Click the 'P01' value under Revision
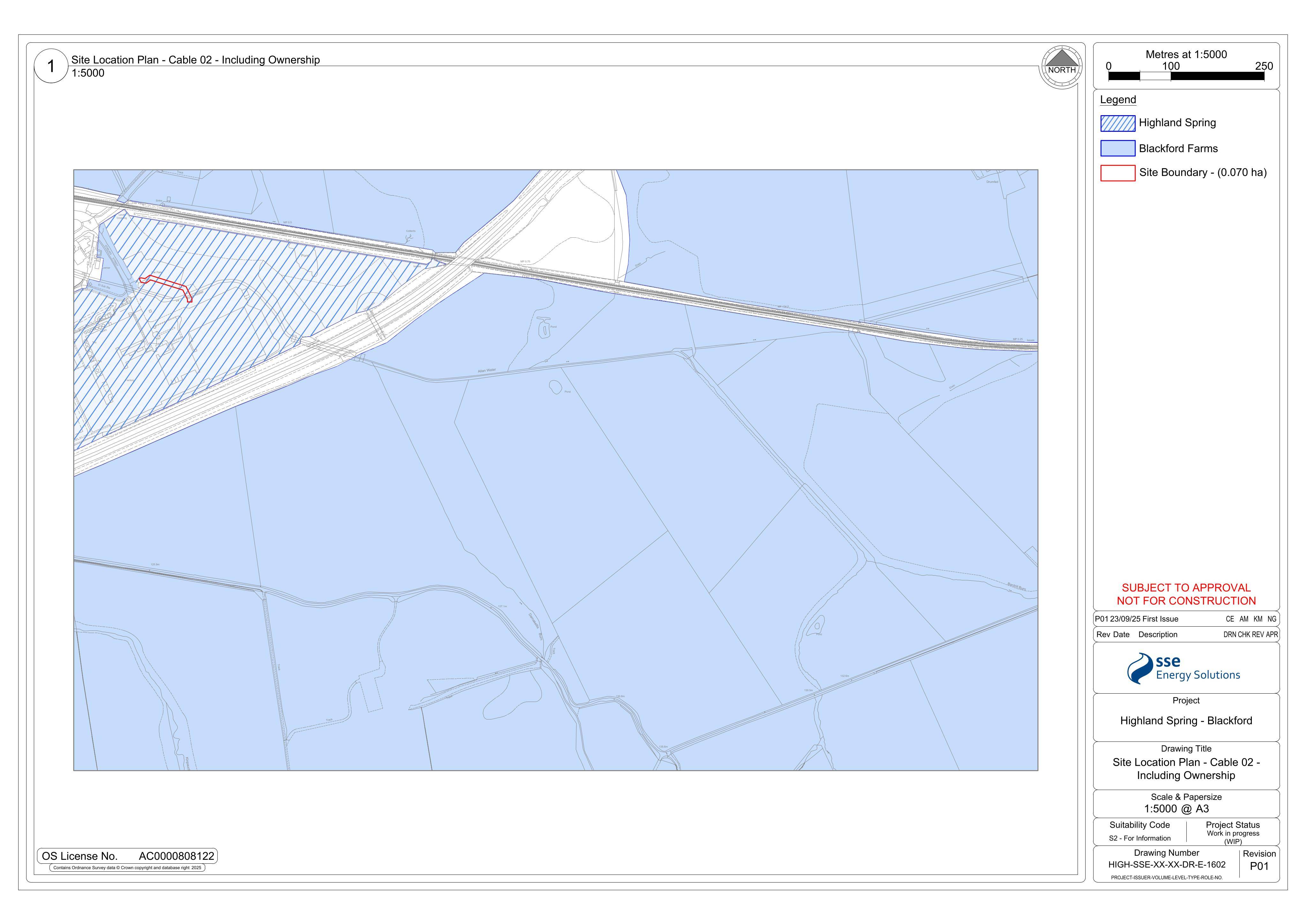1307x924 pixels. tap(1259, 867)
